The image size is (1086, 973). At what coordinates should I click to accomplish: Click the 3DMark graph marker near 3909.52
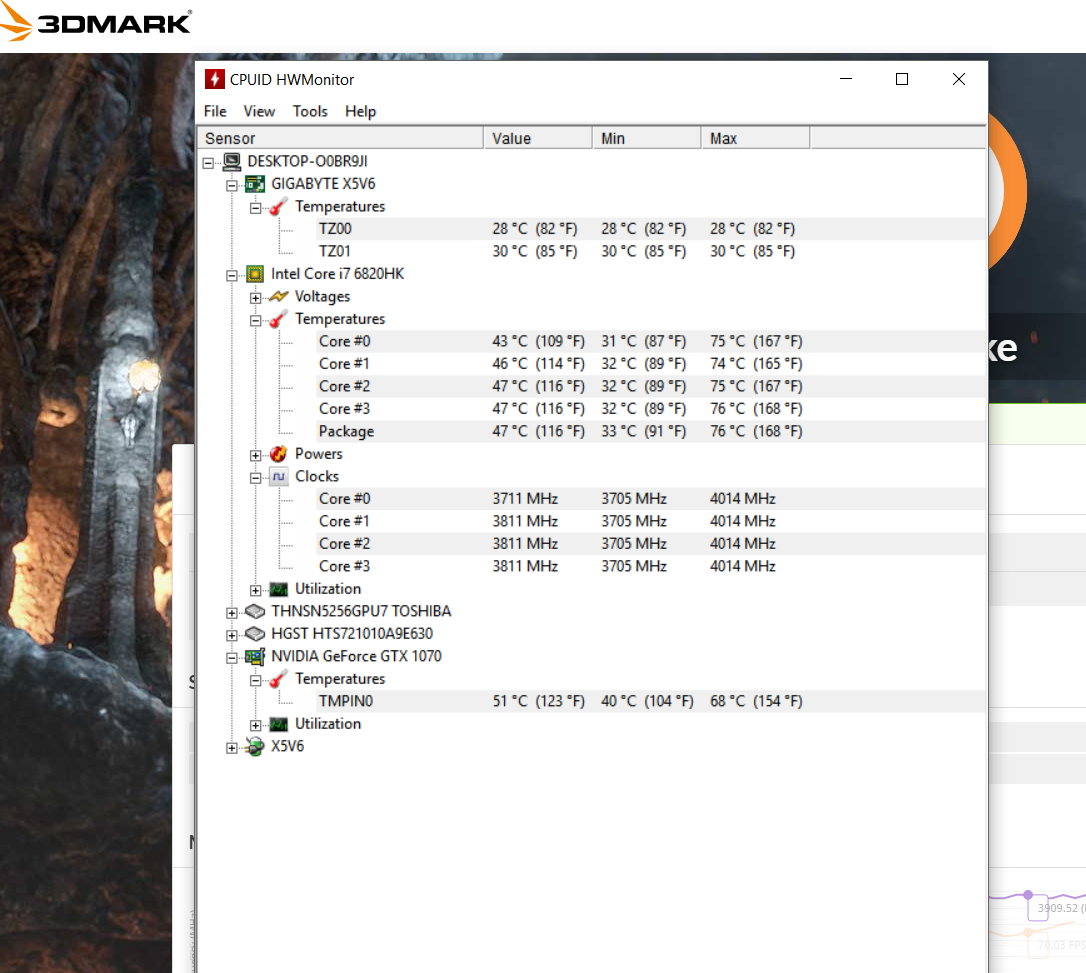click(x=1028, y=895)
